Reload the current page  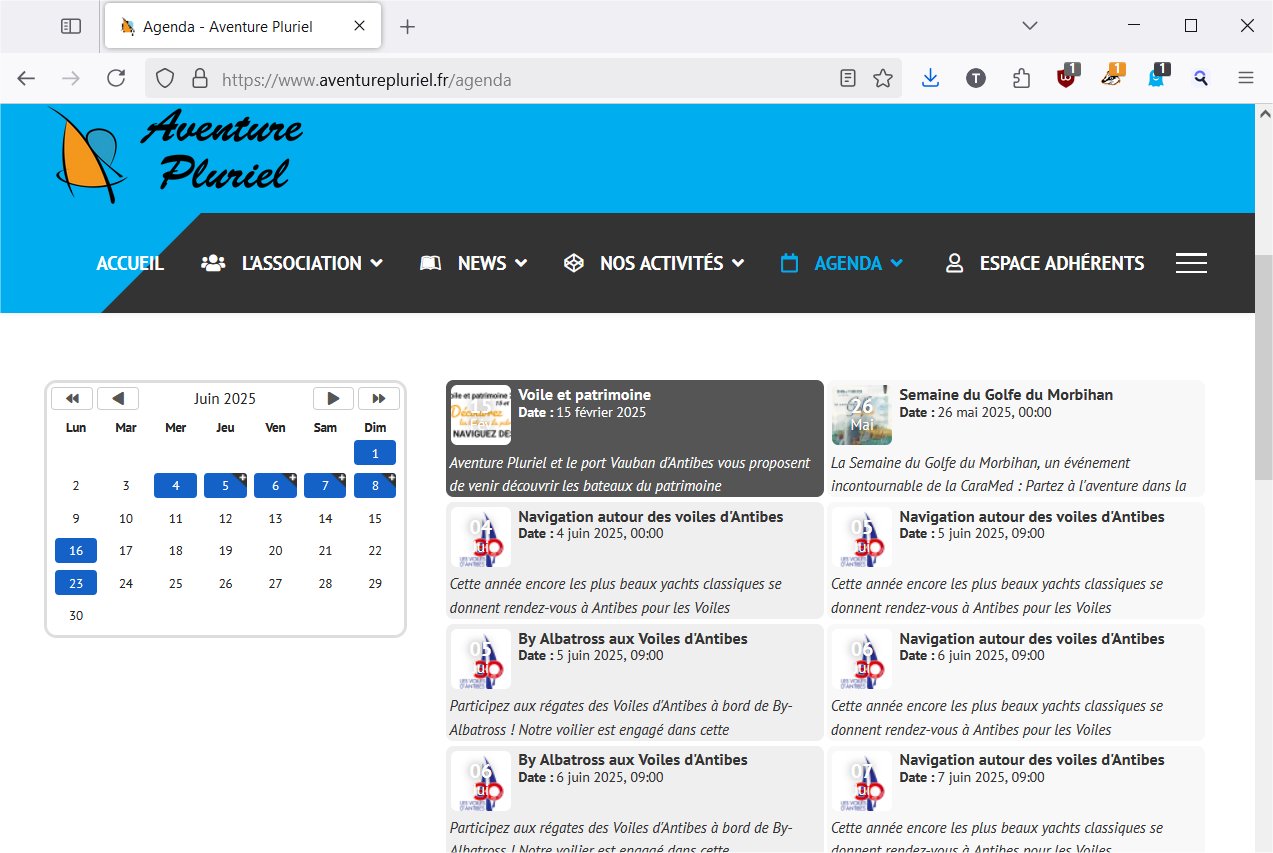pos(116,79)
